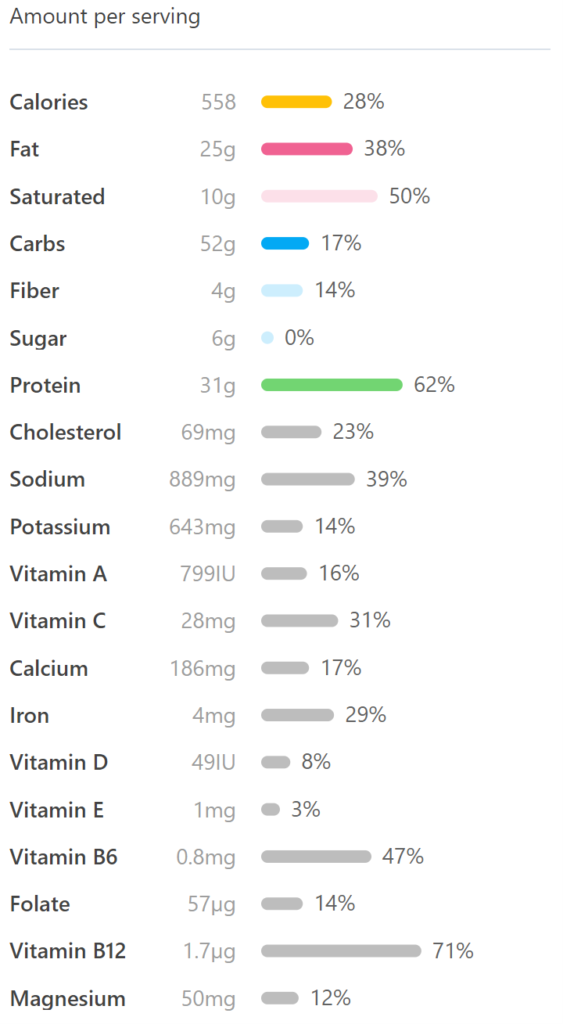
Task: Select the light pink Saturated fat bar
Action: point(319,196)
